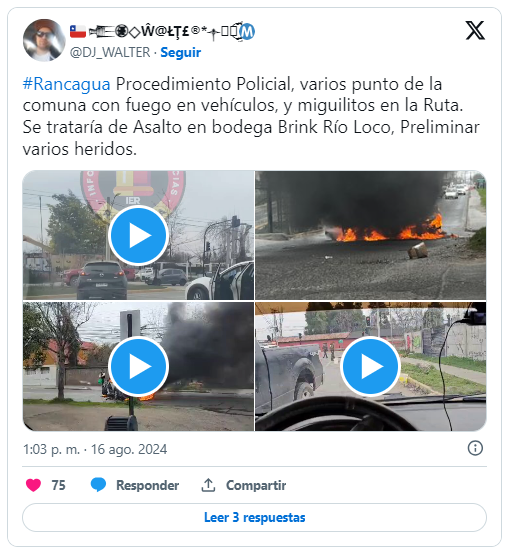Play the bottom-right dashboard video
This screenshot has width=507, height=554.
370,366
